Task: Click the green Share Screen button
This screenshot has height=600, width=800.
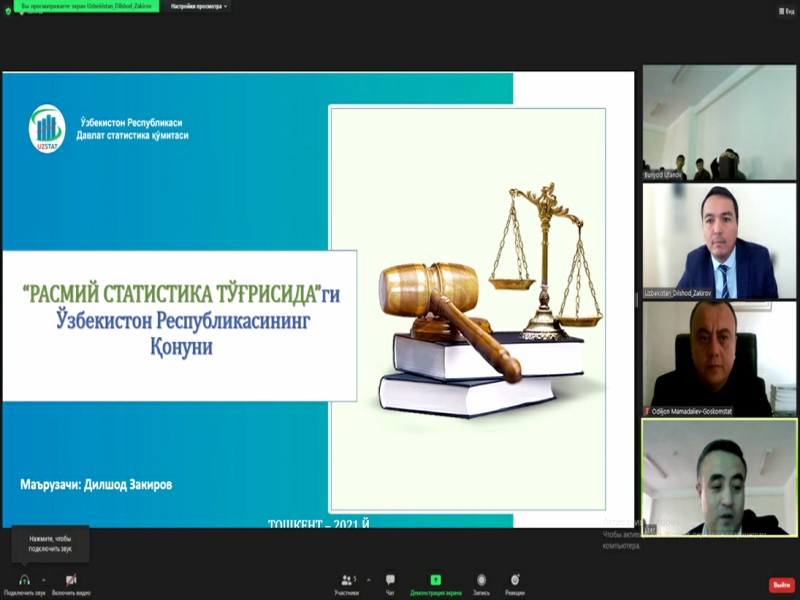Action: pos(435,581)
